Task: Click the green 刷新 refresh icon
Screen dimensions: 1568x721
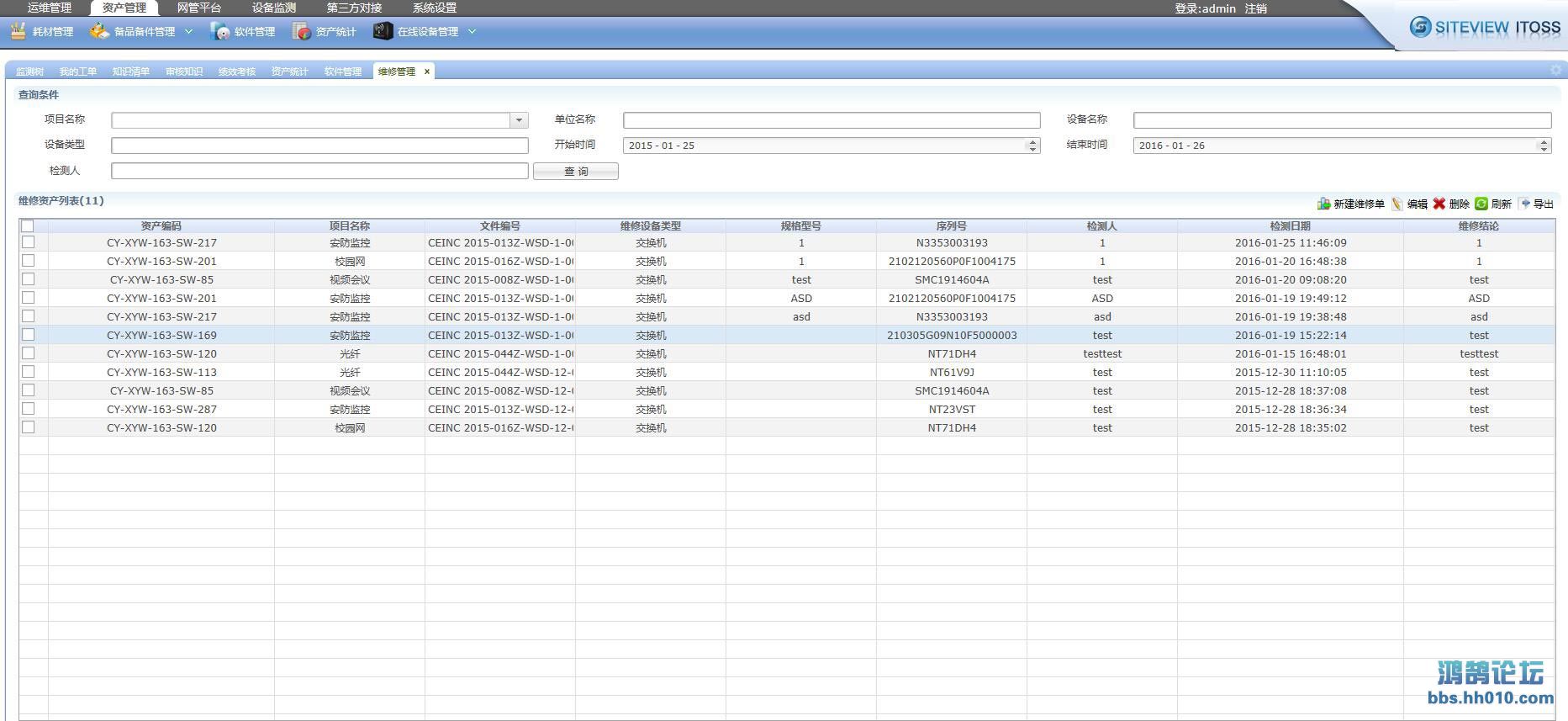Action: click(1481, 204)
